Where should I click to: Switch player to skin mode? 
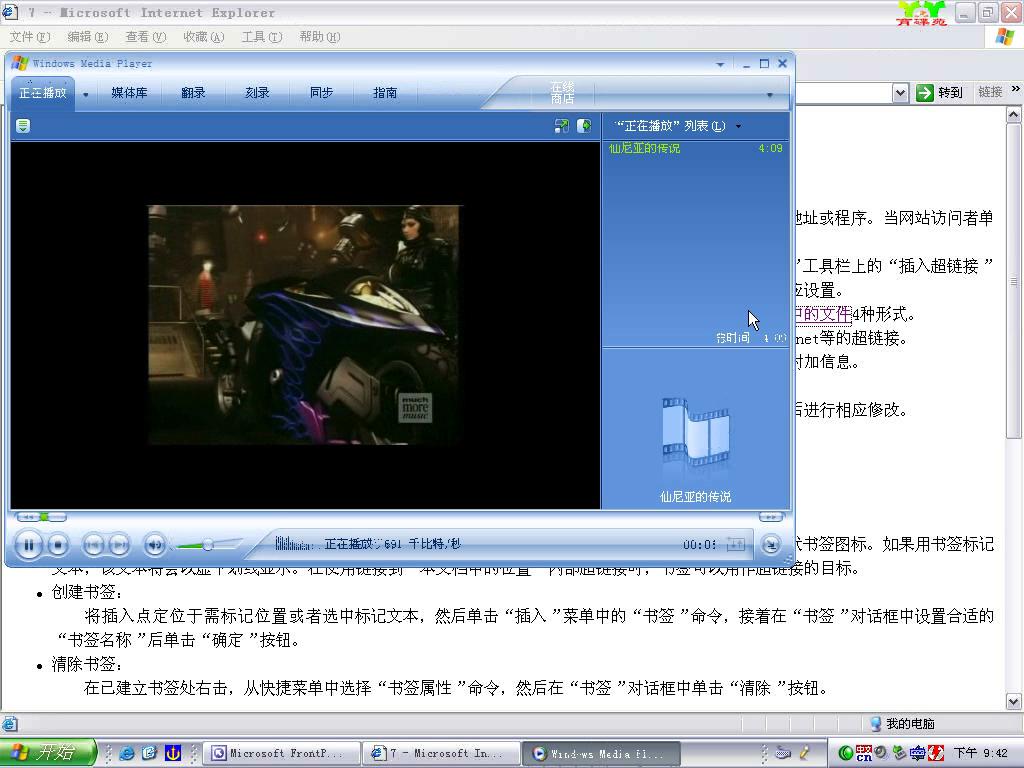(771, 544)
